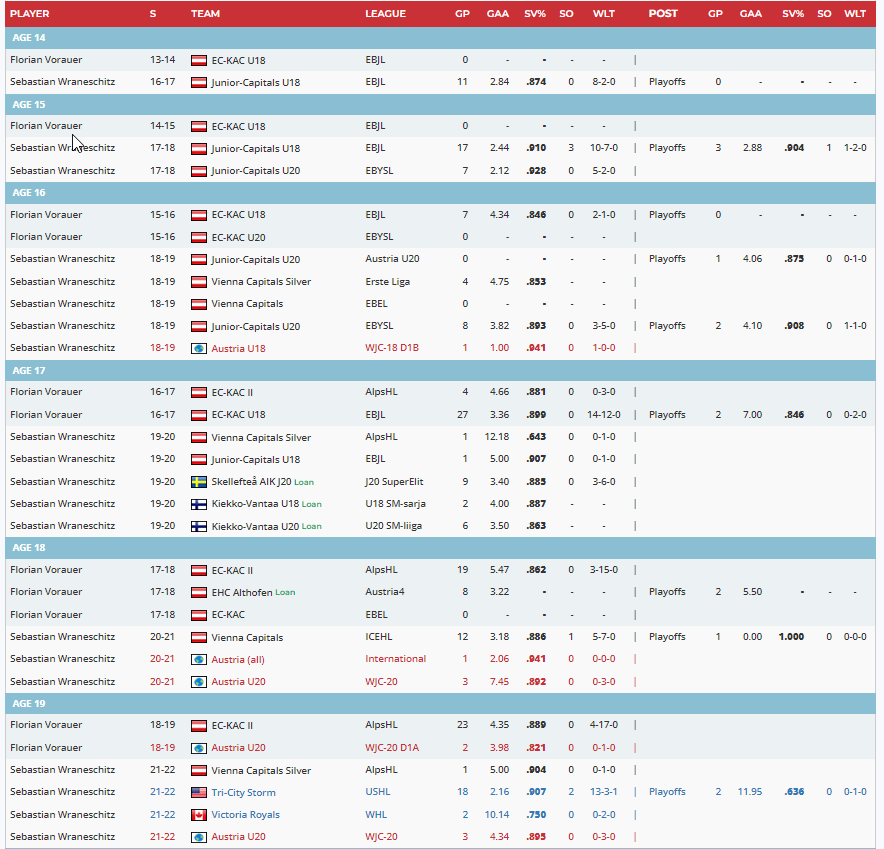Open Playoffs link in Tri-City Storm row
This screenshot has height=849, width=884.
[667, 792]
